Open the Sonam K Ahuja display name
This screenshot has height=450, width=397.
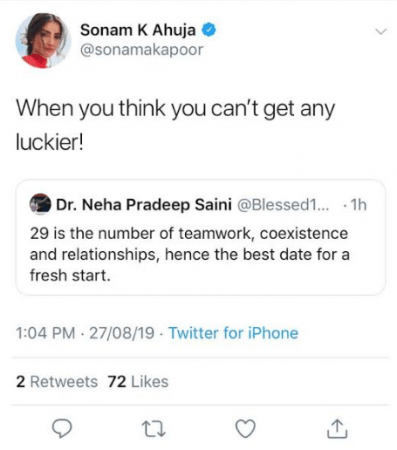click(138, 30)
